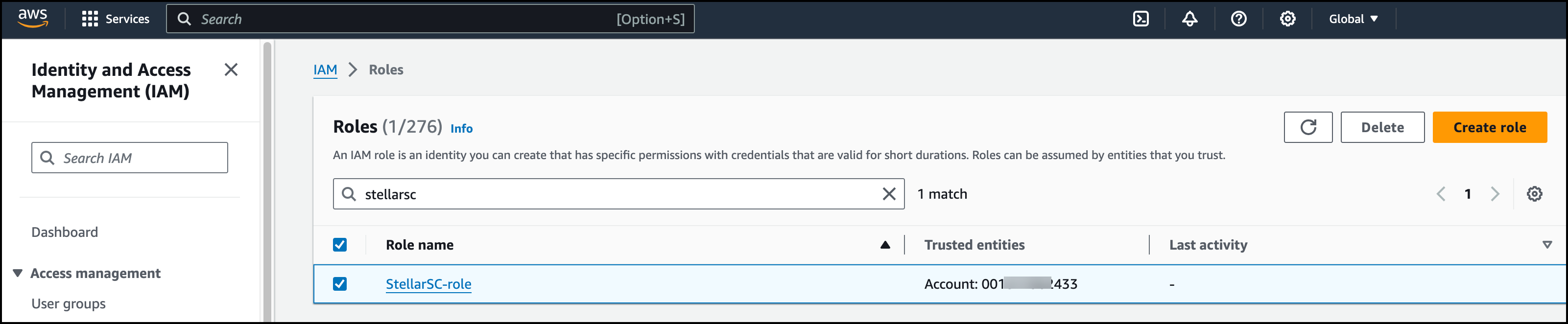1568x324 pixels.
Task: Clear the stellarsc filter text
Action: (x=889, y=194)
